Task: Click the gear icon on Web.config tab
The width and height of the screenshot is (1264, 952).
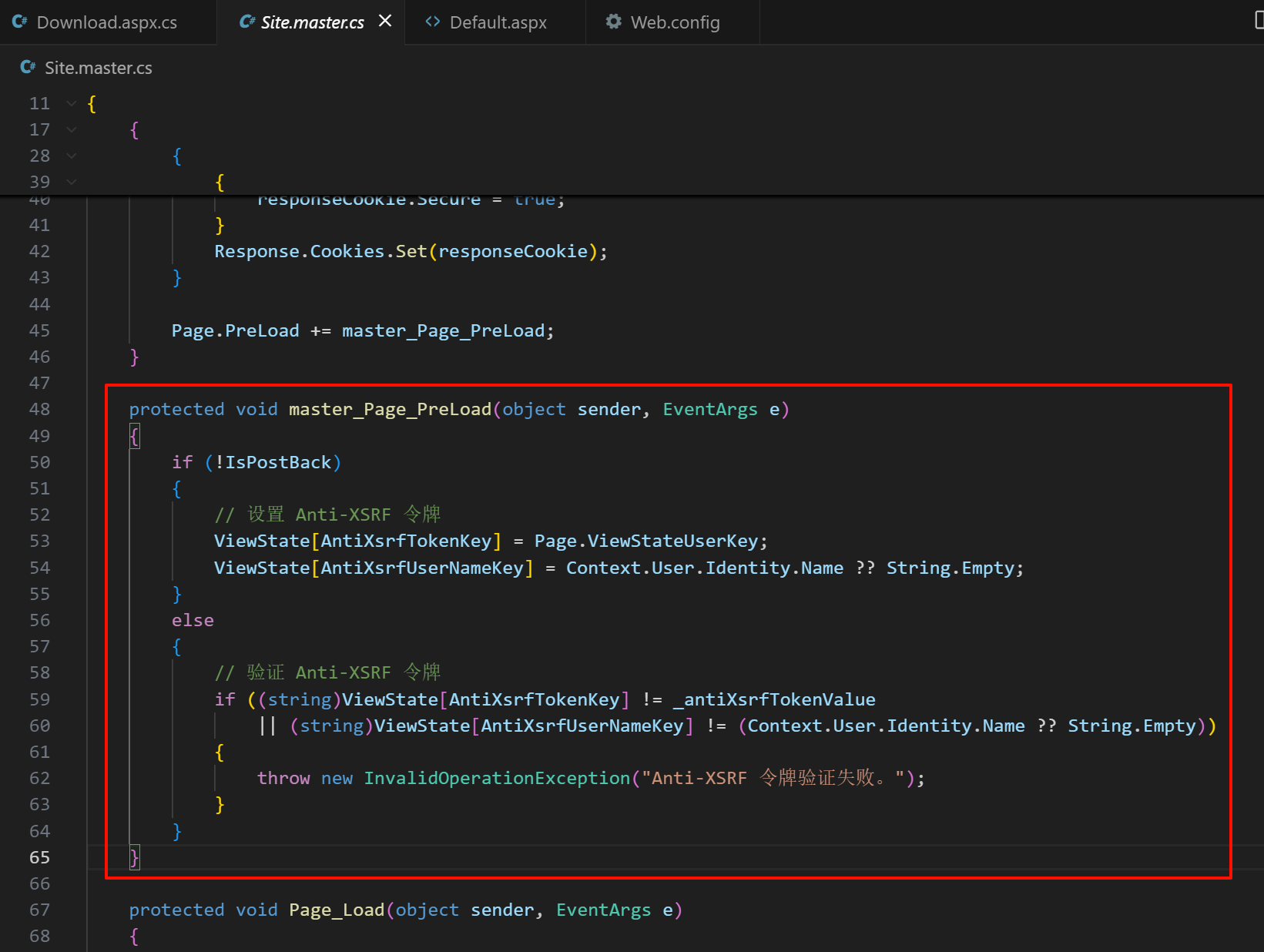Action: [613, 22]
